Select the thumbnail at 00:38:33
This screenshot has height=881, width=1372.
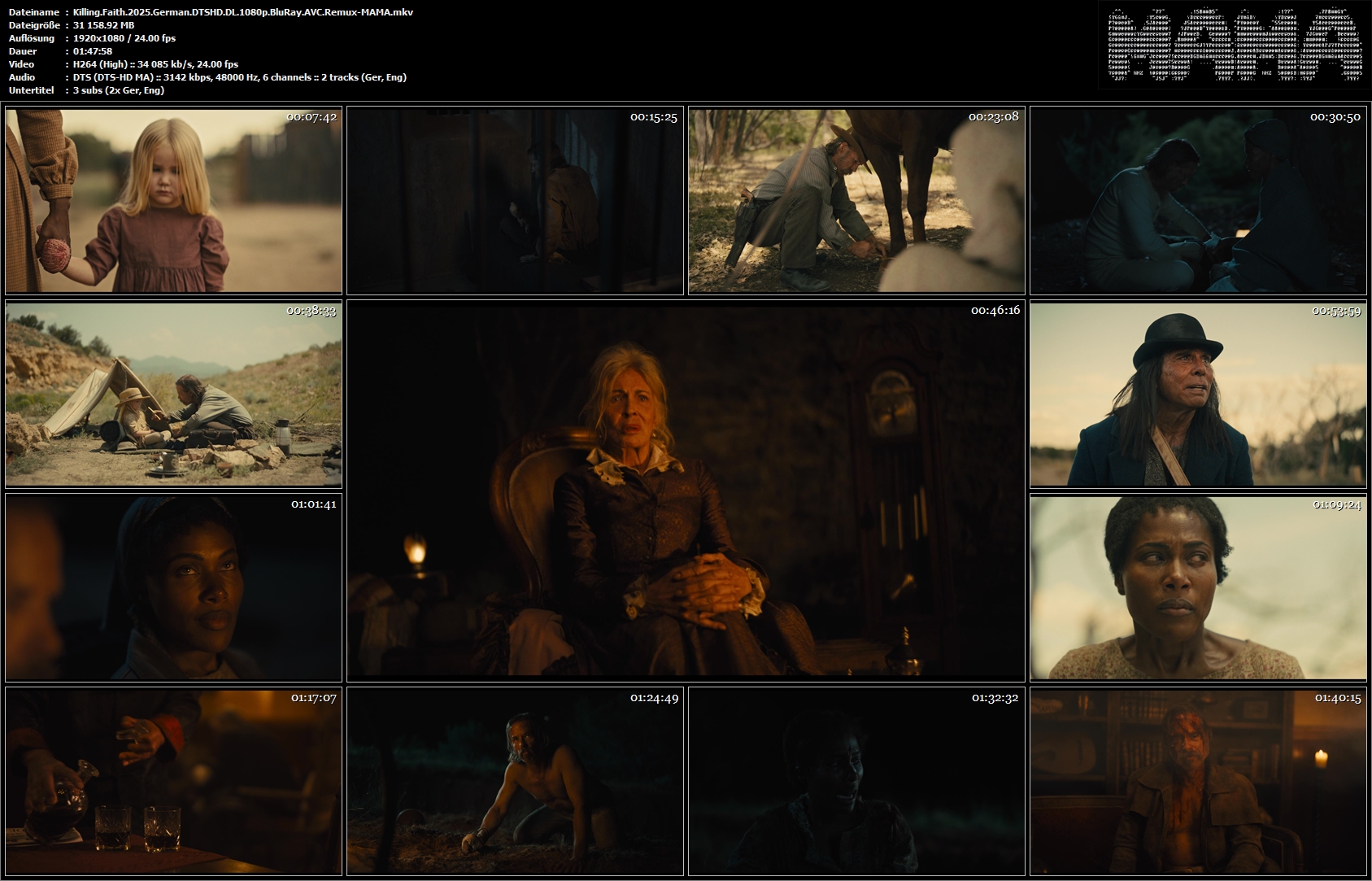click(x=173, y=394)
